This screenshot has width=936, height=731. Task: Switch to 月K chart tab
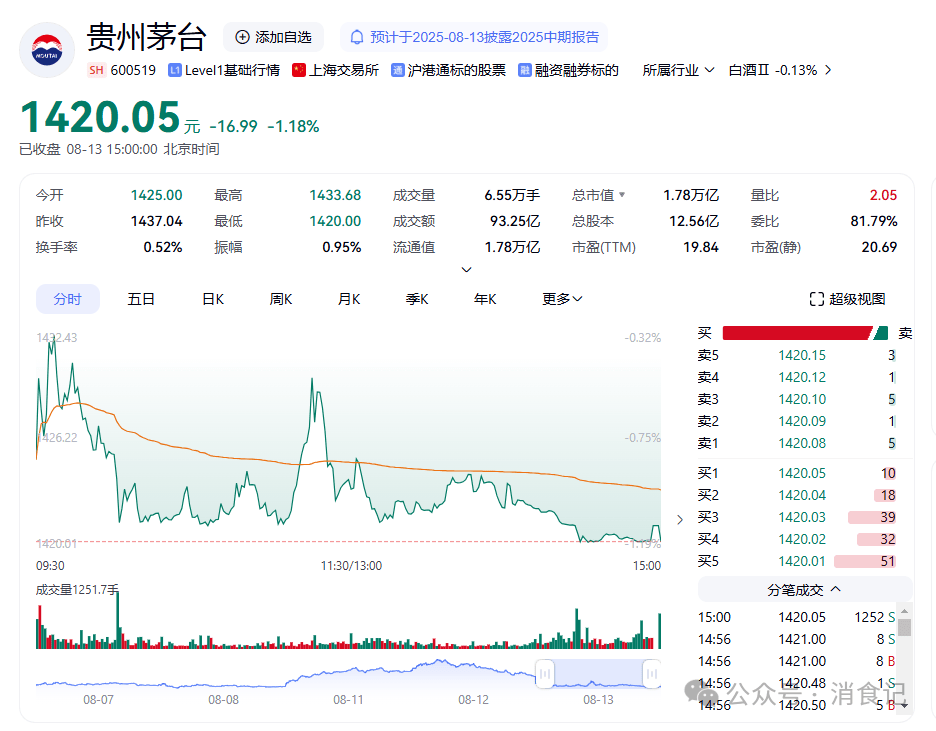click(349, 299)
